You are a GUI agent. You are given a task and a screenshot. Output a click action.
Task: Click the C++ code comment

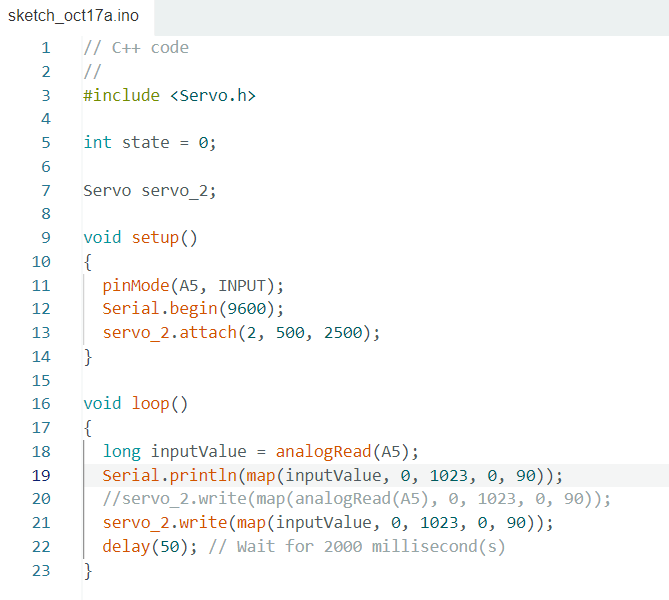136,48
